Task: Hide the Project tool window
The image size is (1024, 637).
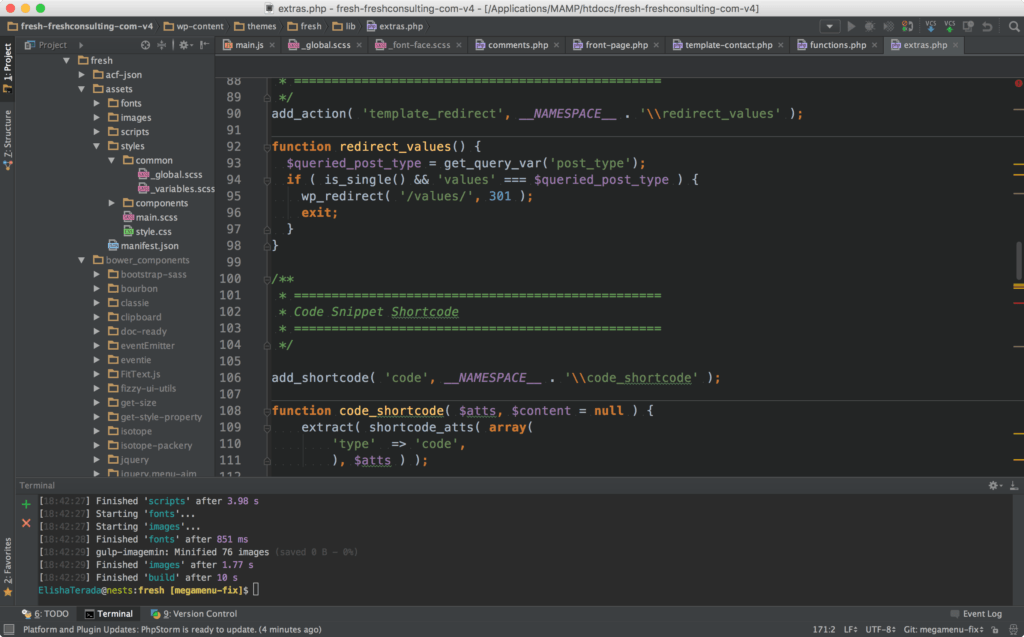Action: coord(203,45)
